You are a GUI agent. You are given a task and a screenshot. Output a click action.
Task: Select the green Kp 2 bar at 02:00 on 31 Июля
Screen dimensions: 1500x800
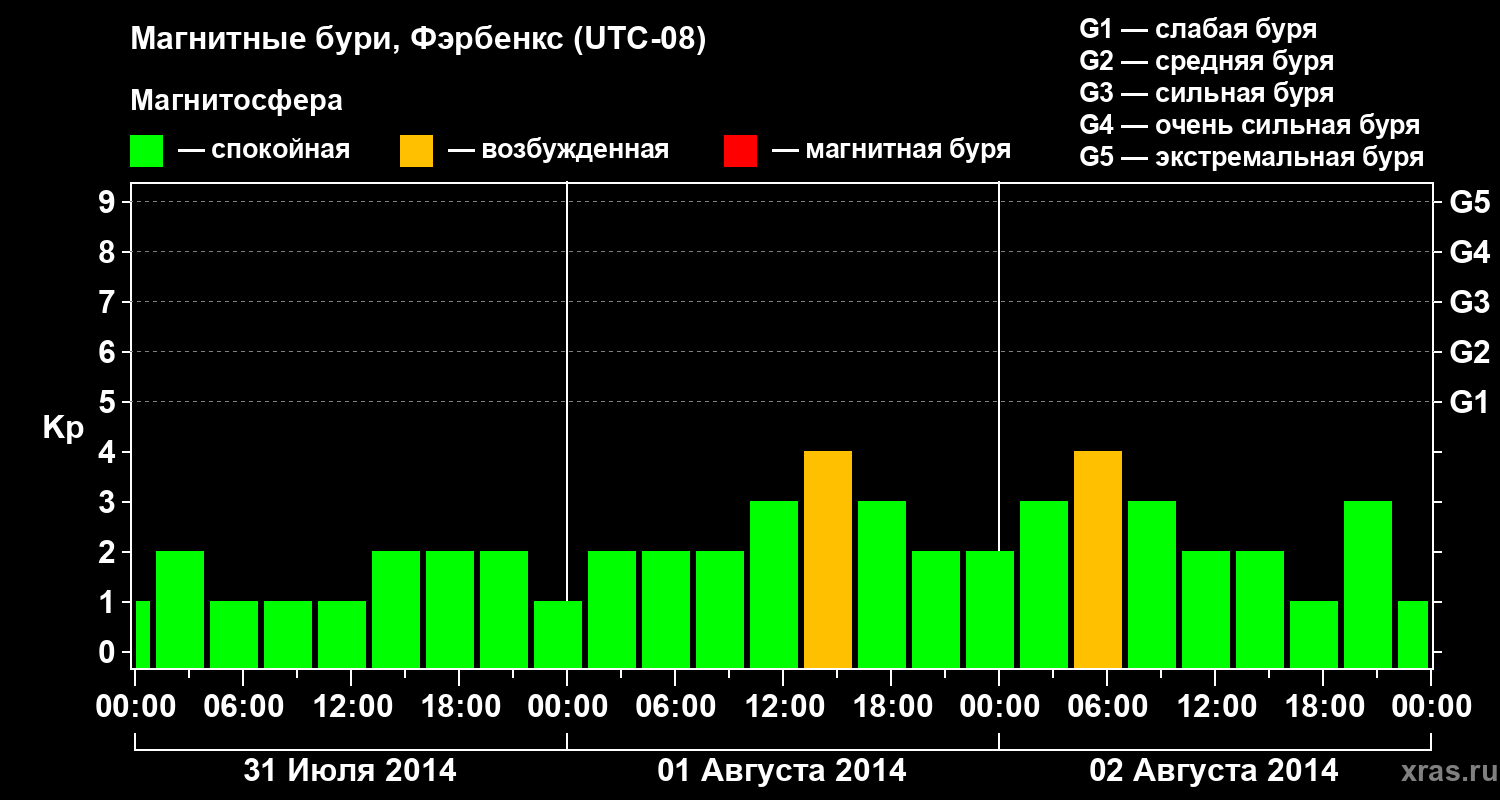[180, 609]
